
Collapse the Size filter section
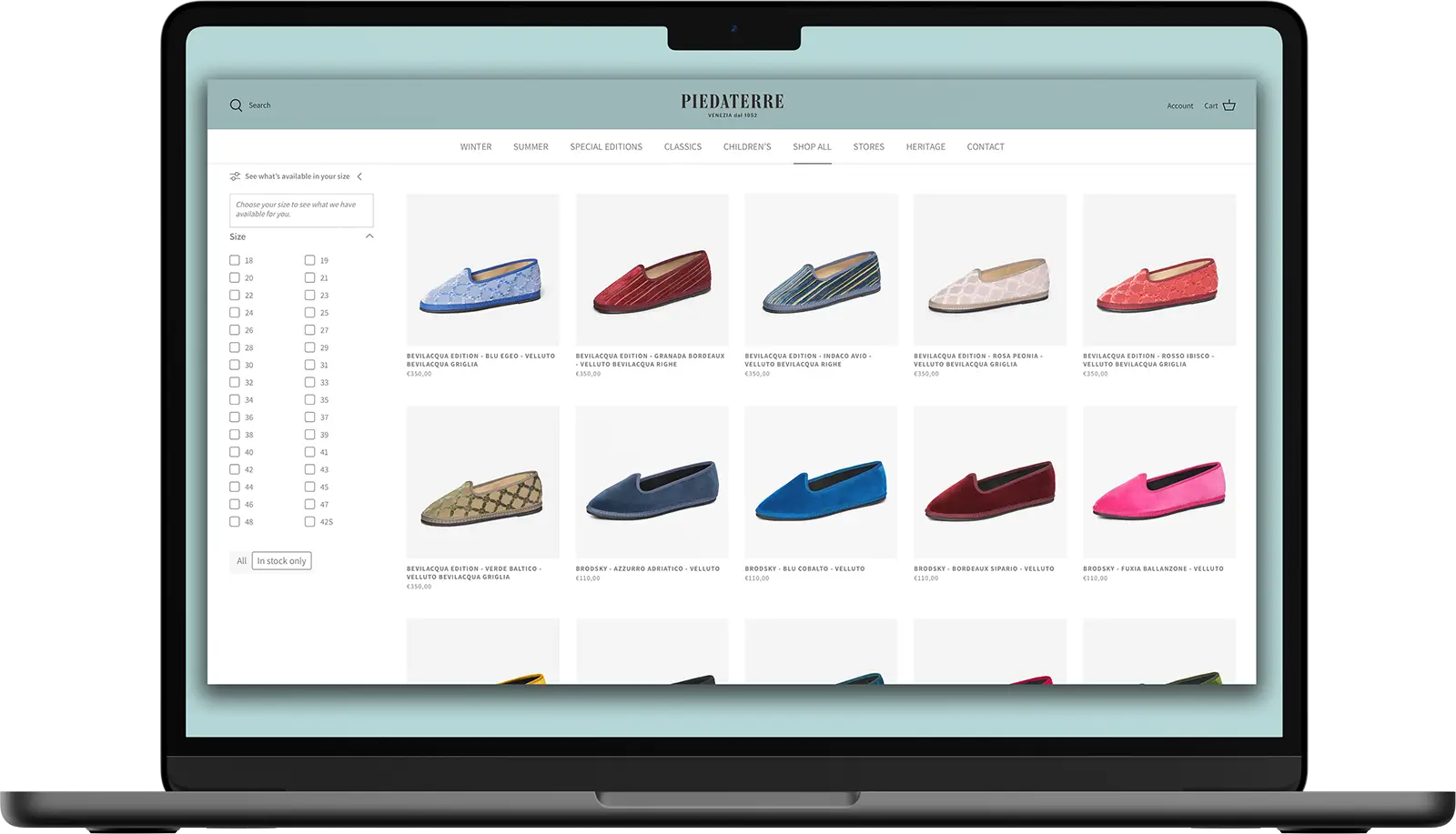(369, 236)
